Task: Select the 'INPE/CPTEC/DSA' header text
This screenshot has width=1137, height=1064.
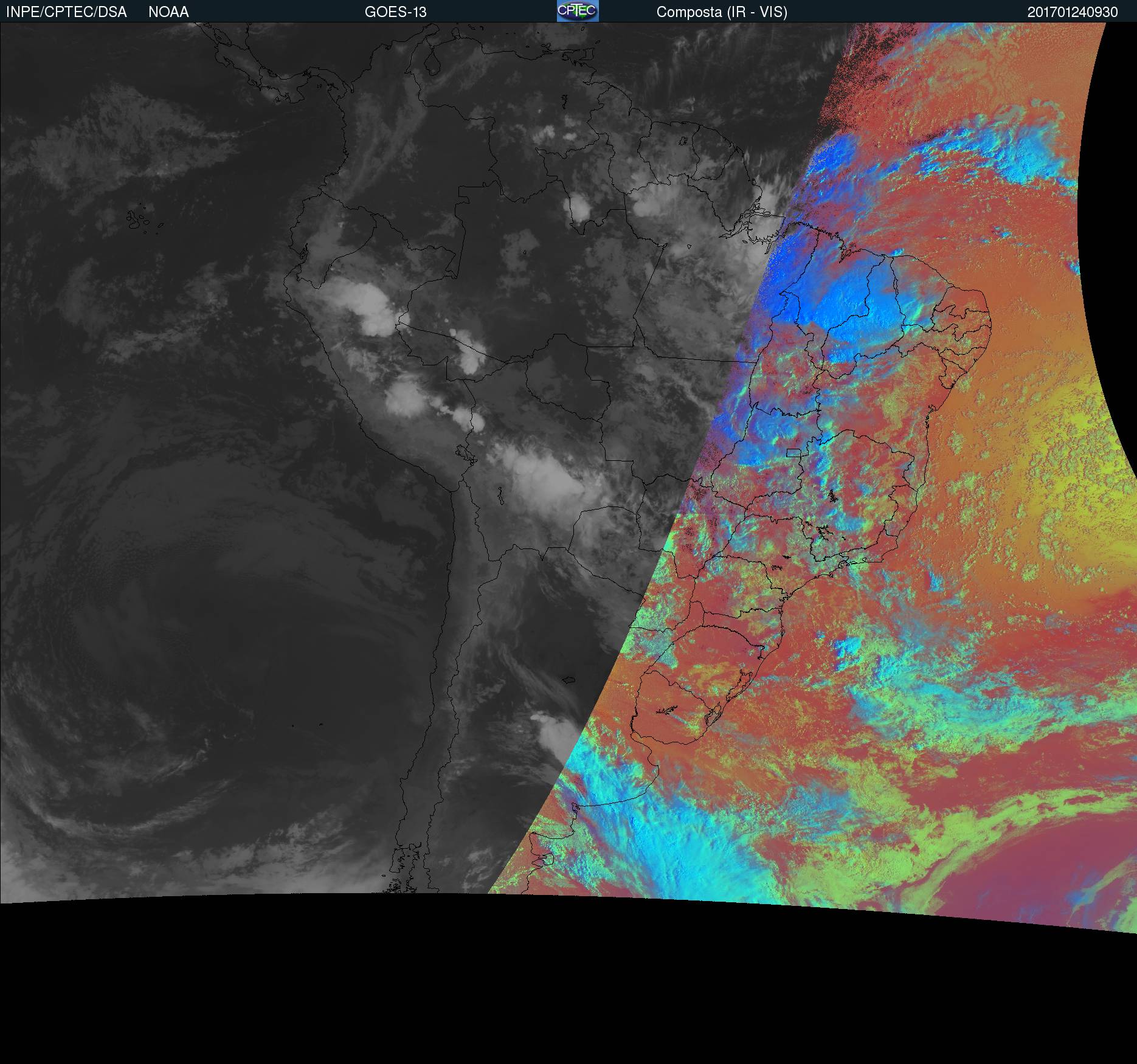Action: point(66,12)
